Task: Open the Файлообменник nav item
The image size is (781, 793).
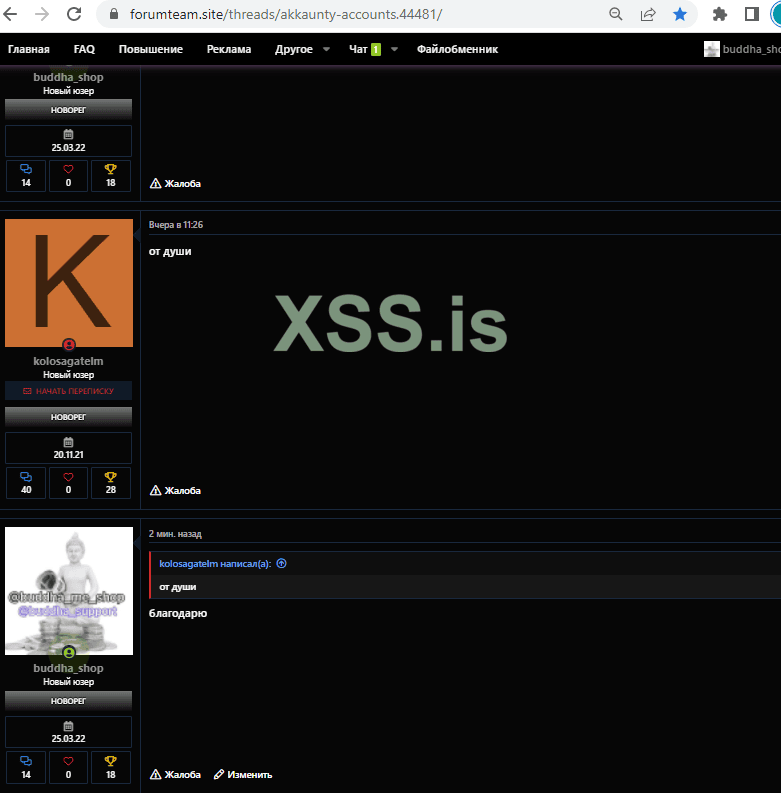Action: pos(457,49)
